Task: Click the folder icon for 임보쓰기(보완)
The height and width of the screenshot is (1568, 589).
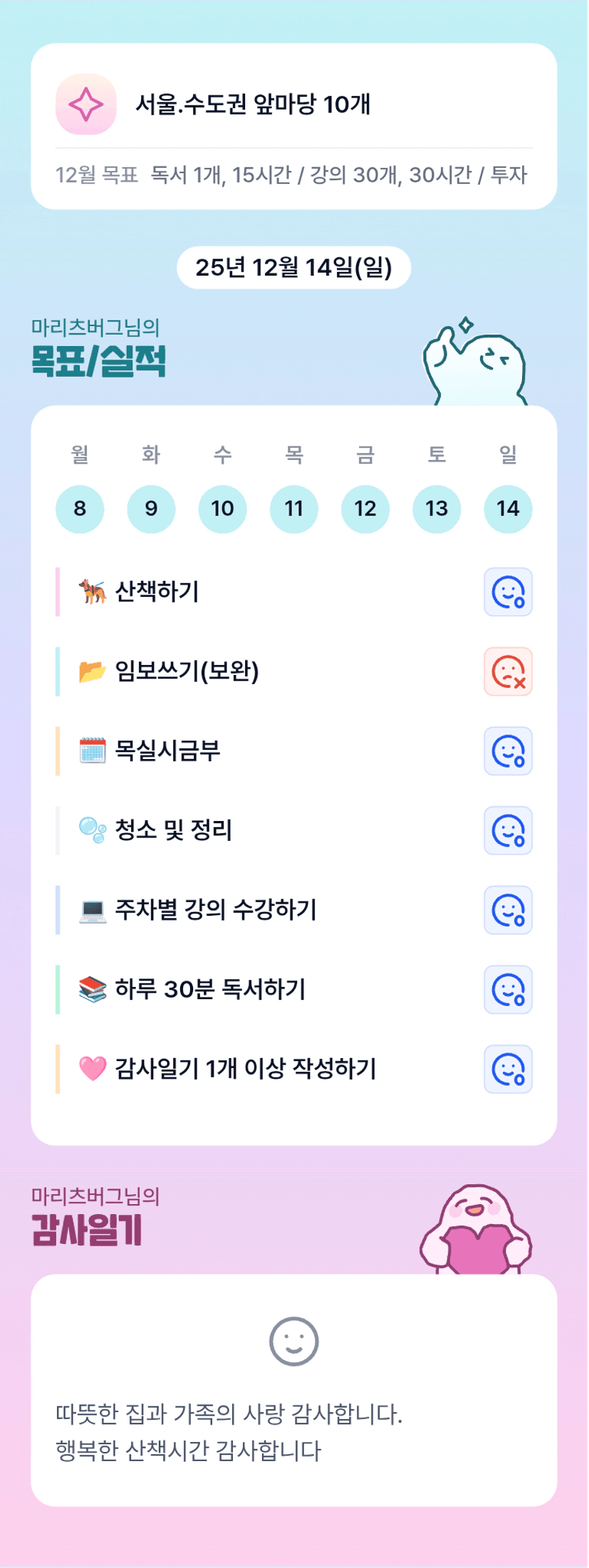Action: pos(93,671)
